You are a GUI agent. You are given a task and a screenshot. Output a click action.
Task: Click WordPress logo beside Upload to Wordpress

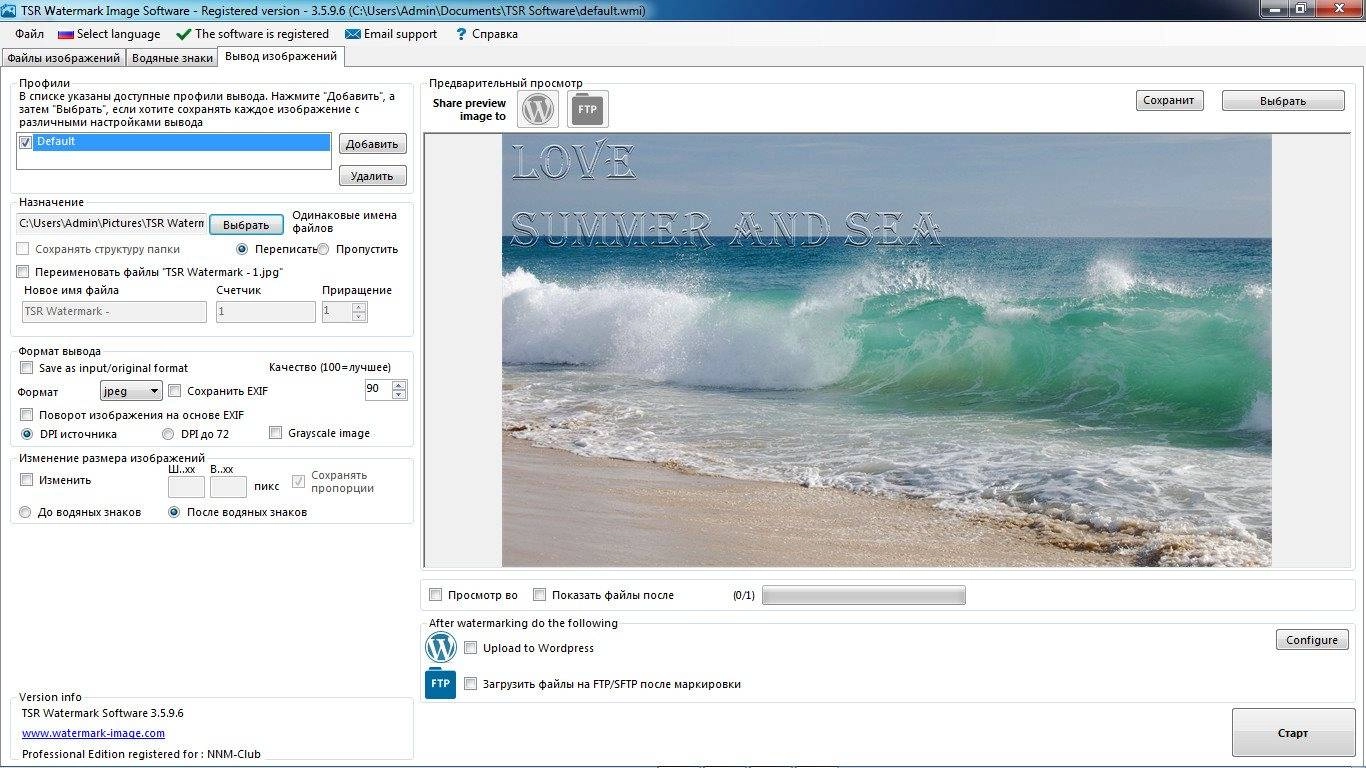(x=441, y=647)
